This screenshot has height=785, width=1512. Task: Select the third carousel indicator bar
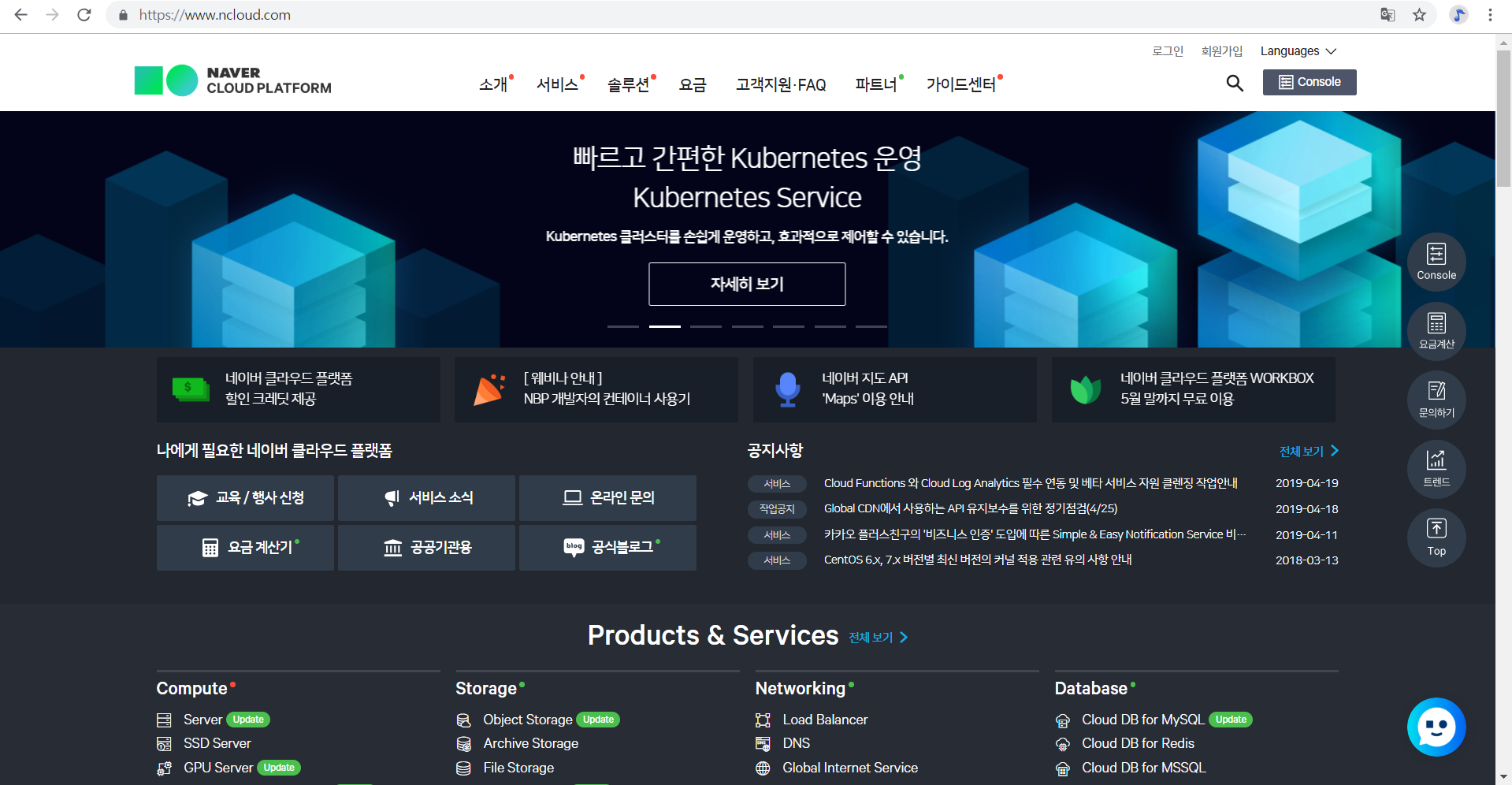click(x=706, y=326)
